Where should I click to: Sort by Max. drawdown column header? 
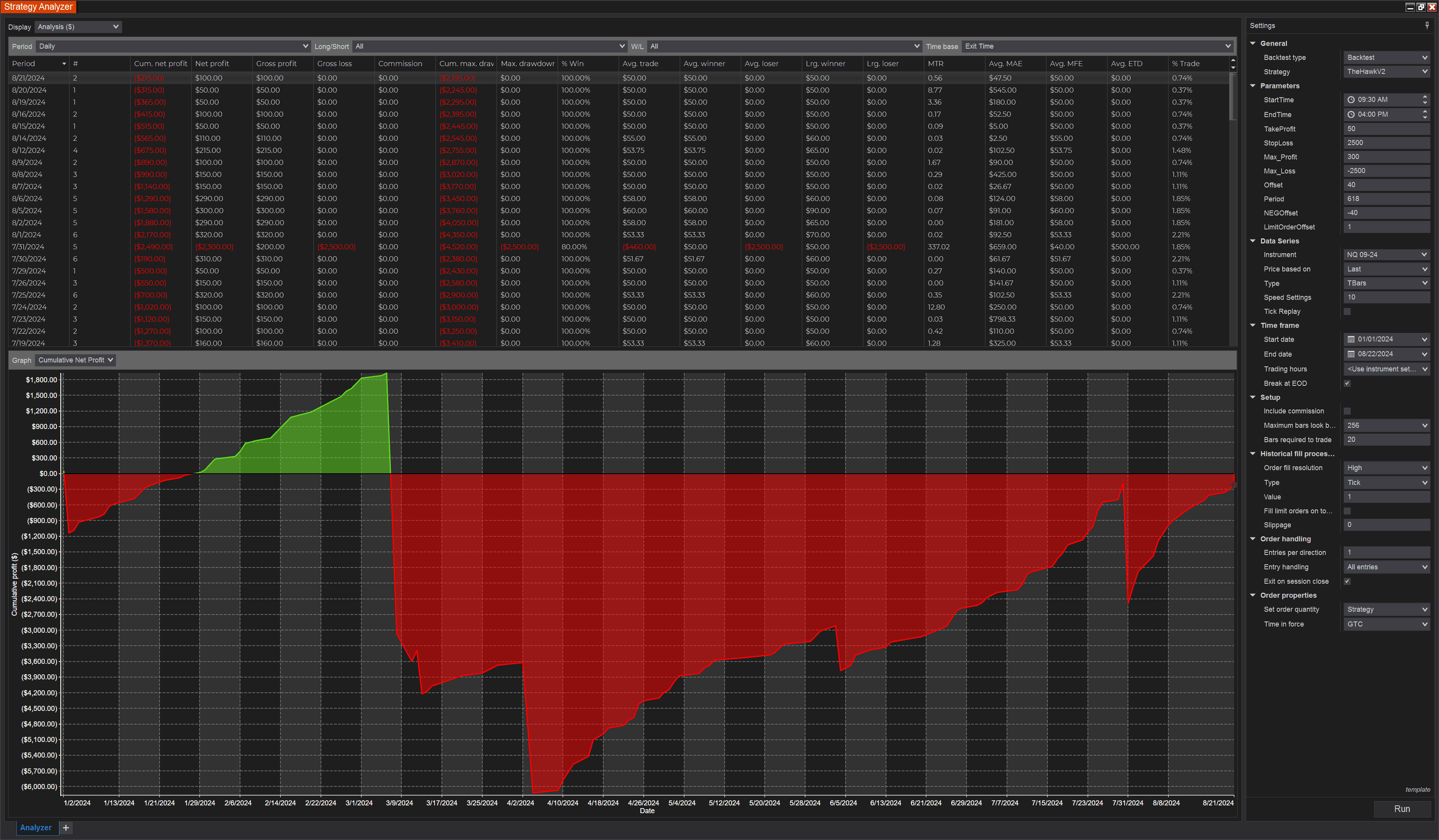[x=527, y=64]
